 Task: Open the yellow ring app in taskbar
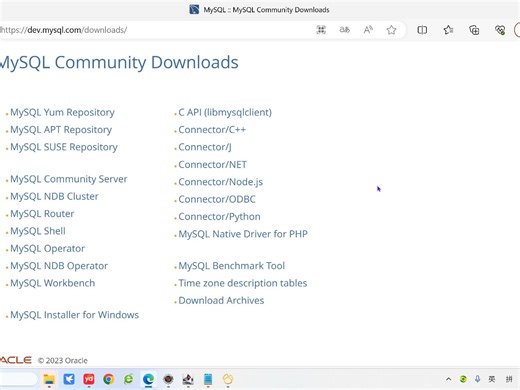click(x=228, y=379)
